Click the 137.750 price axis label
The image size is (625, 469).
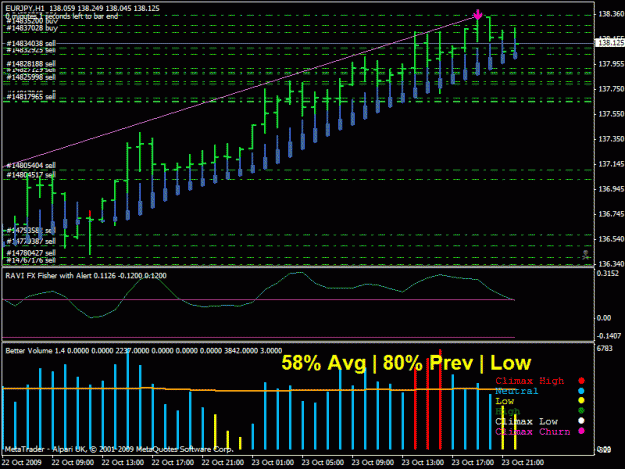tap(611, 89)
